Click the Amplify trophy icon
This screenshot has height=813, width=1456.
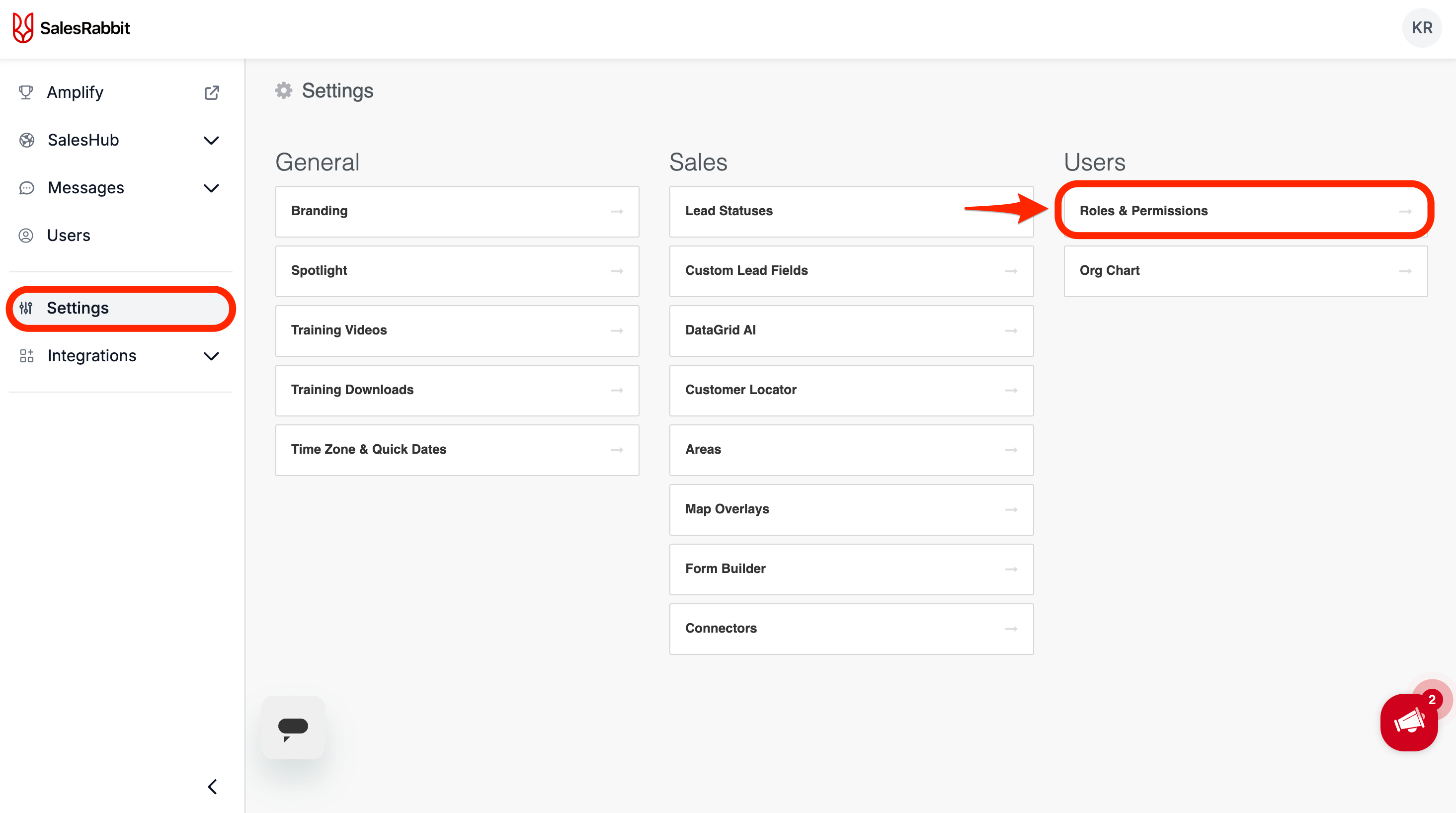[x=26, y=92]
